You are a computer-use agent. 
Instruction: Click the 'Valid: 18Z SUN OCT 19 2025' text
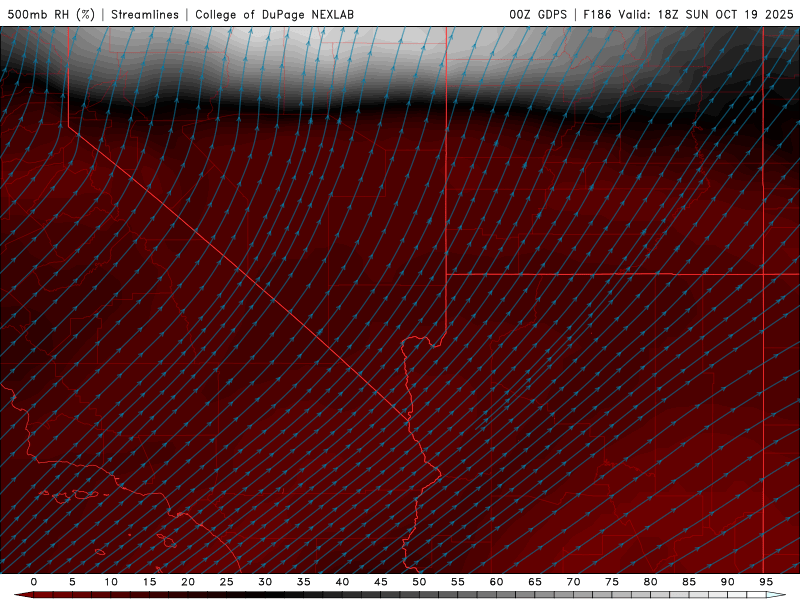tap(706, 14)
